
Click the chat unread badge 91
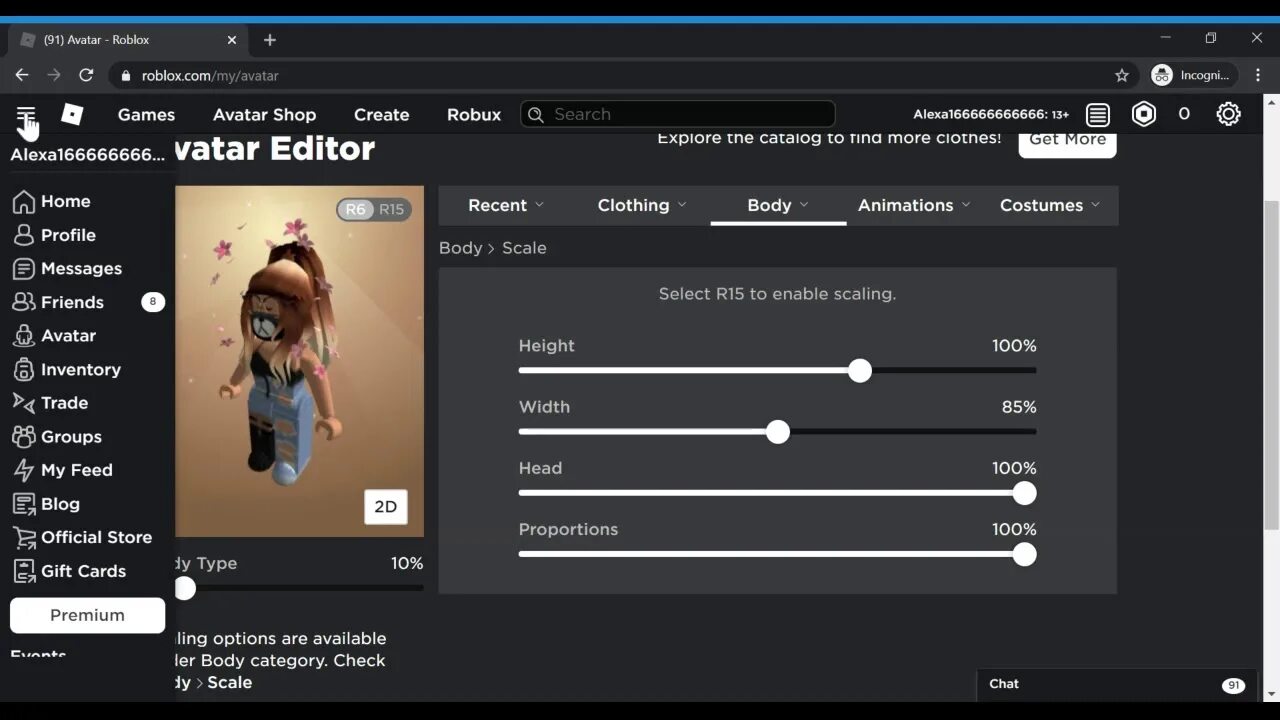click(x=1234, y=685)
